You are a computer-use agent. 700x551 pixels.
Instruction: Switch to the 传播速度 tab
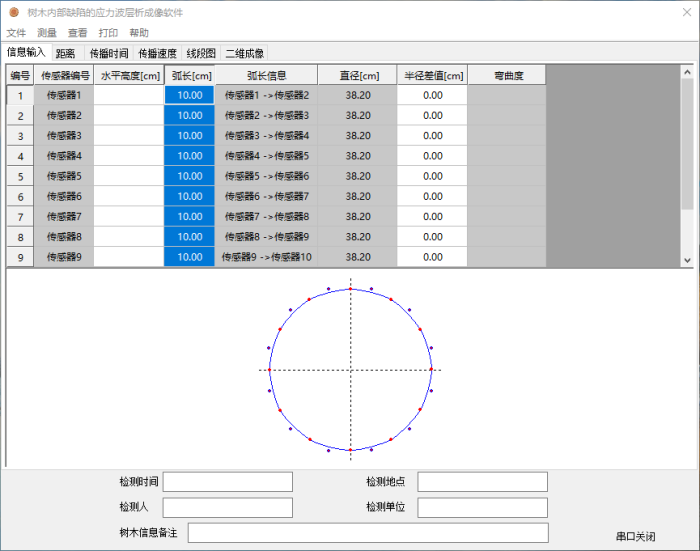[x=158, y=53]
